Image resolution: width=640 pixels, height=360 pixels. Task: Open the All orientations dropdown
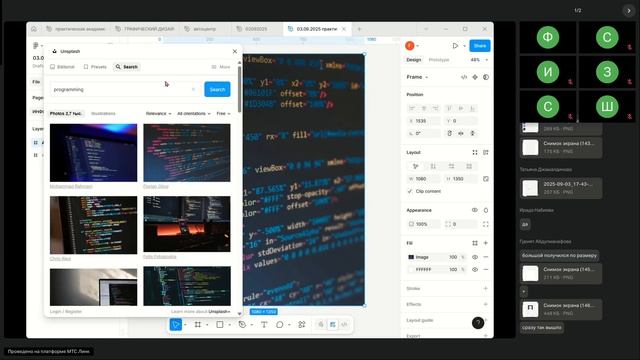pos(194,113)
